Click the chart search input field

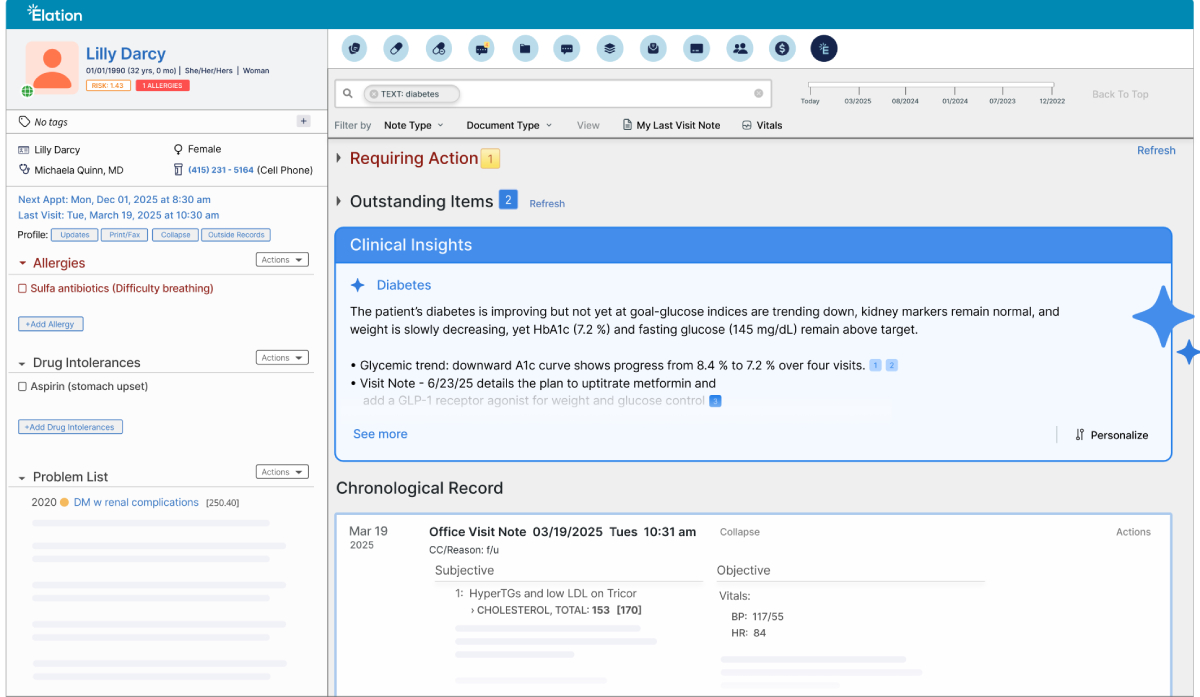click(x=600, y=94)
